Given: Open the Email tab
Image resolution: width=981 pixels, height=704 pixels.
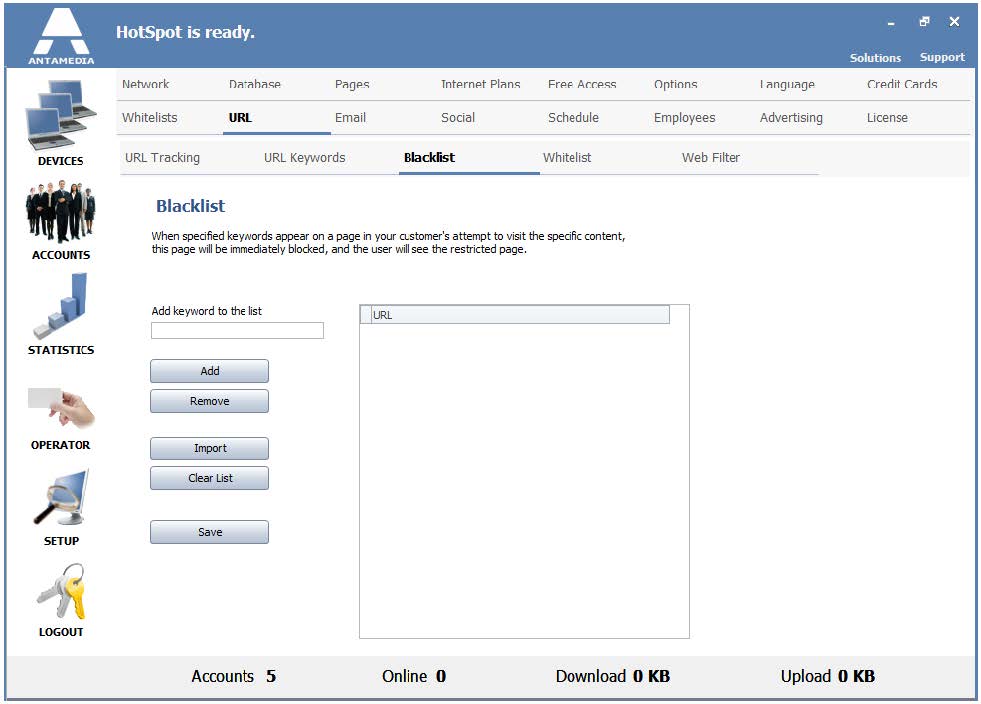Looking at the screenshot, I should coord(350,118).
